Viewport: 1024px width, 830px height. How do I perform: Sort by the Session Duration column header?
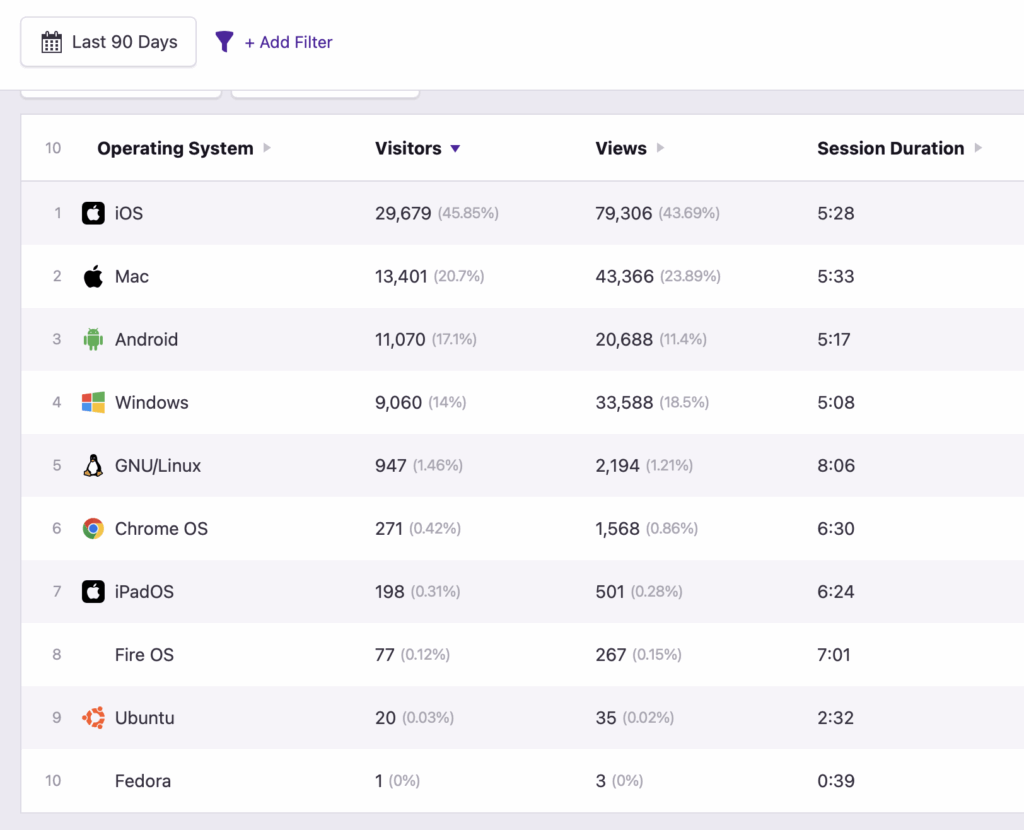(x=890, y=148)
